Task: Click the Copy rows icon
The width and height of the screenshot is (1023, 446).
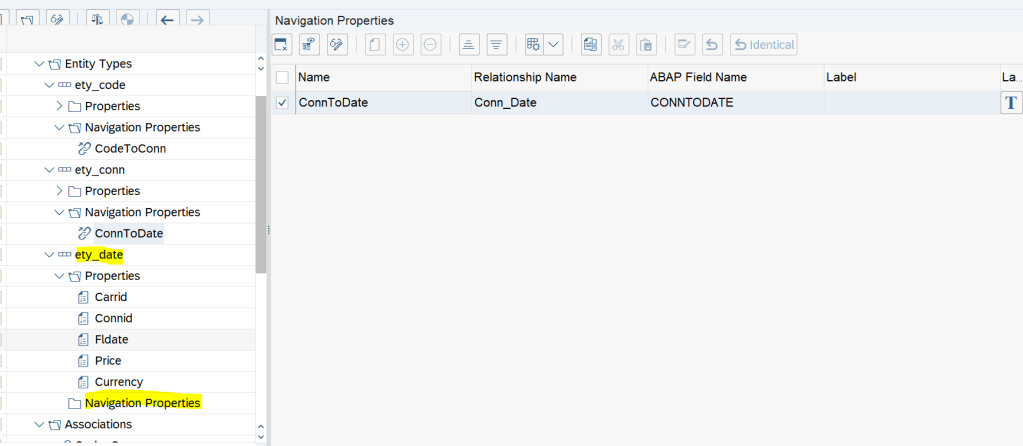Action: pyautogui.click(x=590, y=44)
